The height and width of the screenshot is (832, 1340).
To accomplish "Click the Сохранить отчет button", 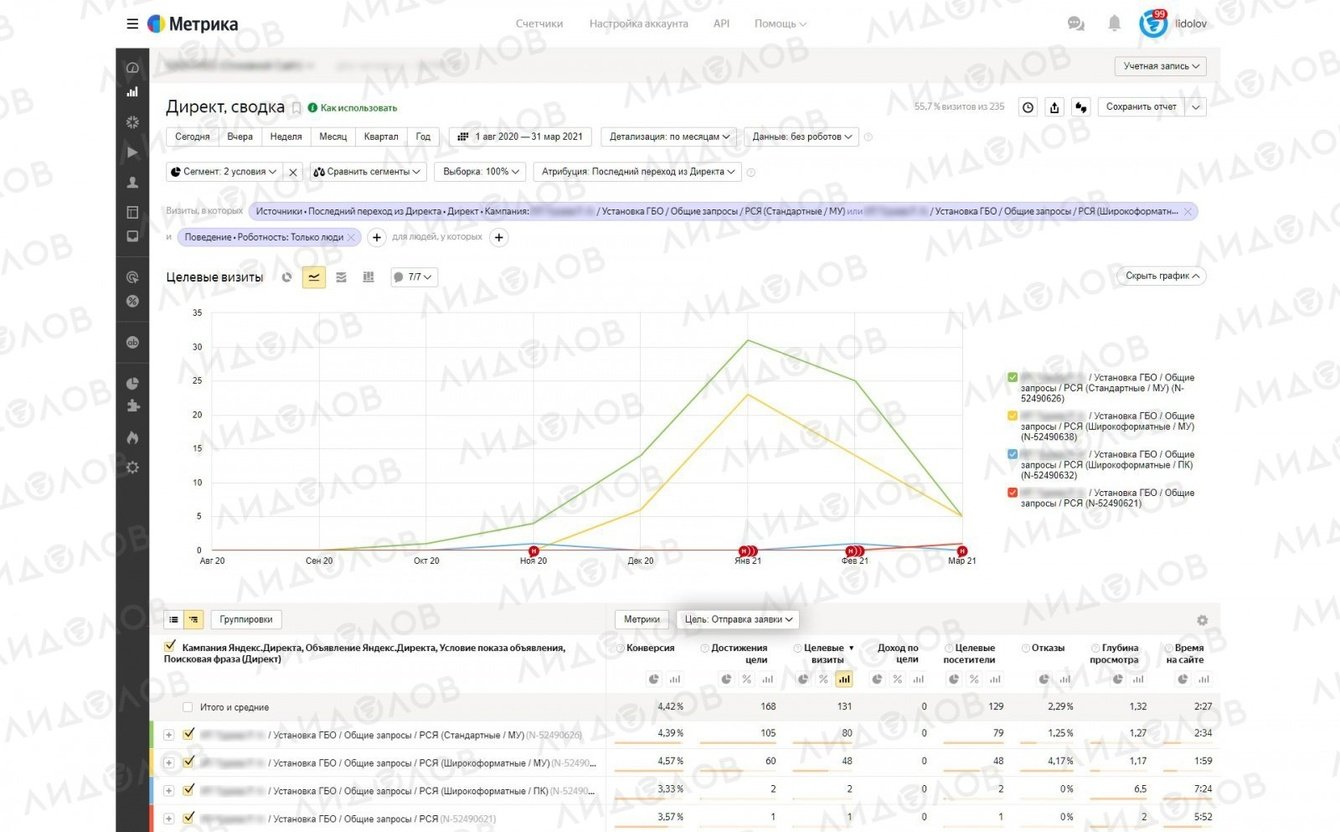I will (1141, 107).
